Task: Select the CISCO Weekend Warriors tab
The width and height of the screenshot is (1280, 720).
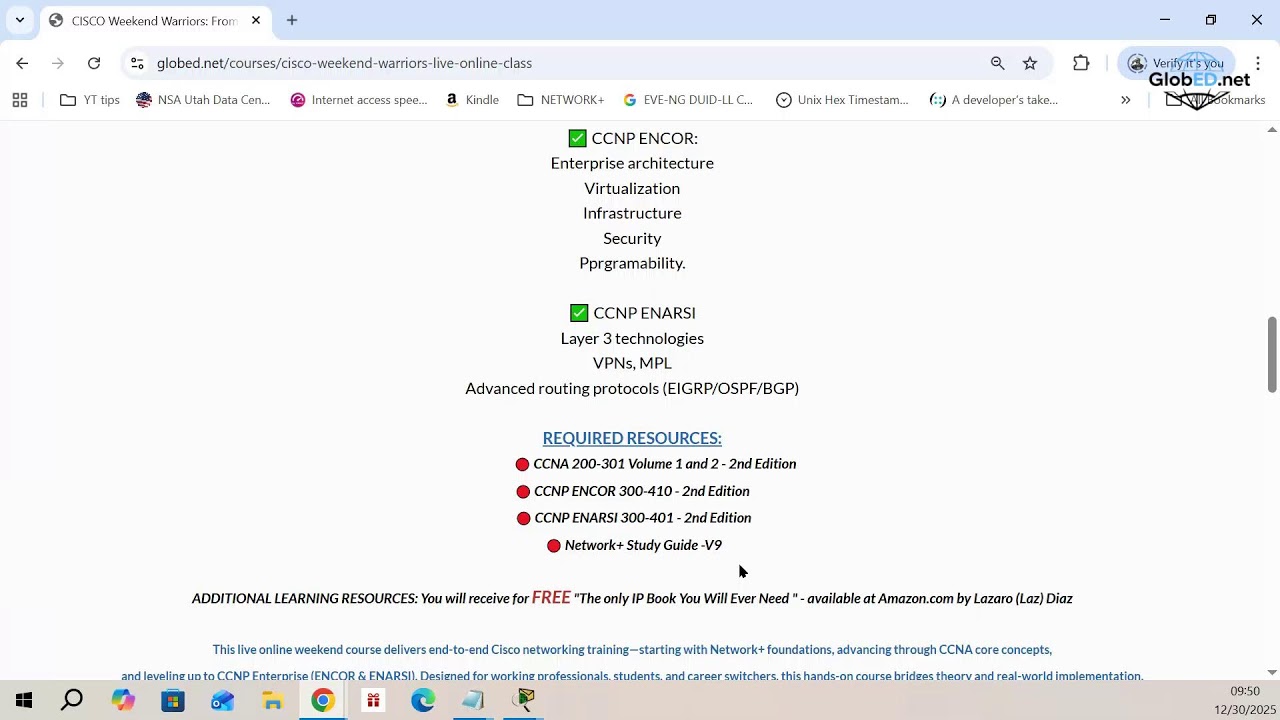Action: click(x=154, y=21)
